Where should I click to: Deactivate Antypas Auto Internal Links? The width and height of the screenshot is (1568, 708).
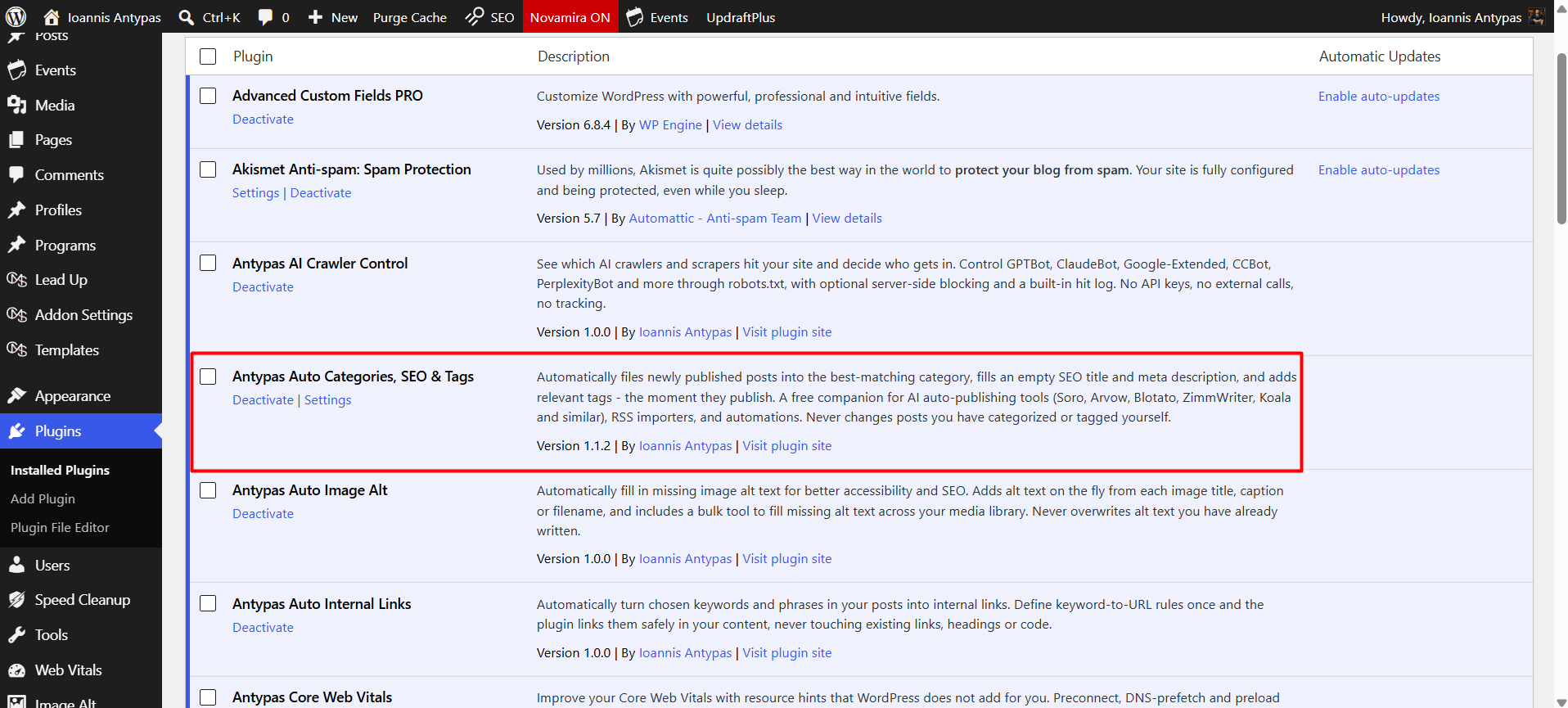(x=263, y=628)
